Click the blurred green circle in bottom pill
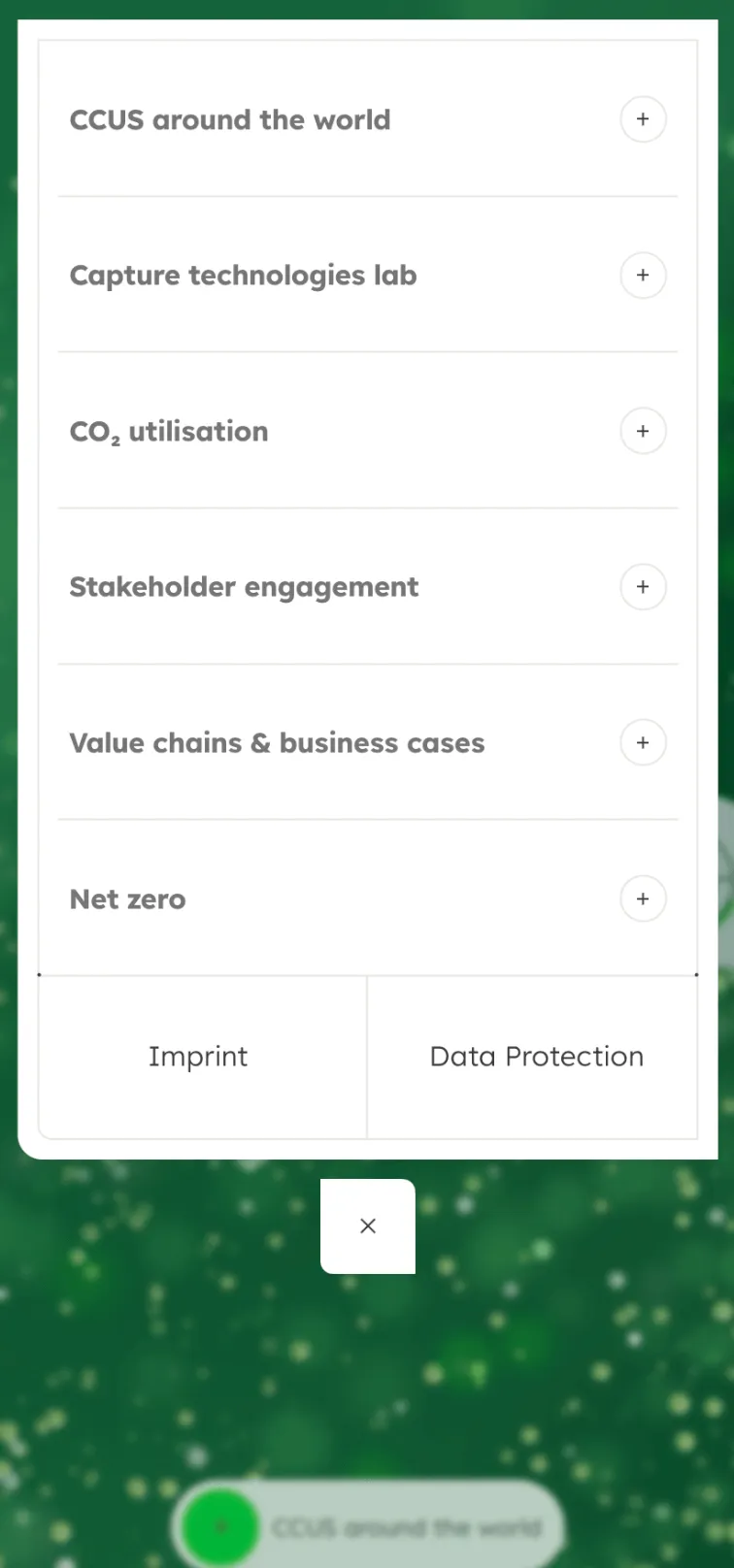This screenshot has width=734, height=1568. 221,1526
